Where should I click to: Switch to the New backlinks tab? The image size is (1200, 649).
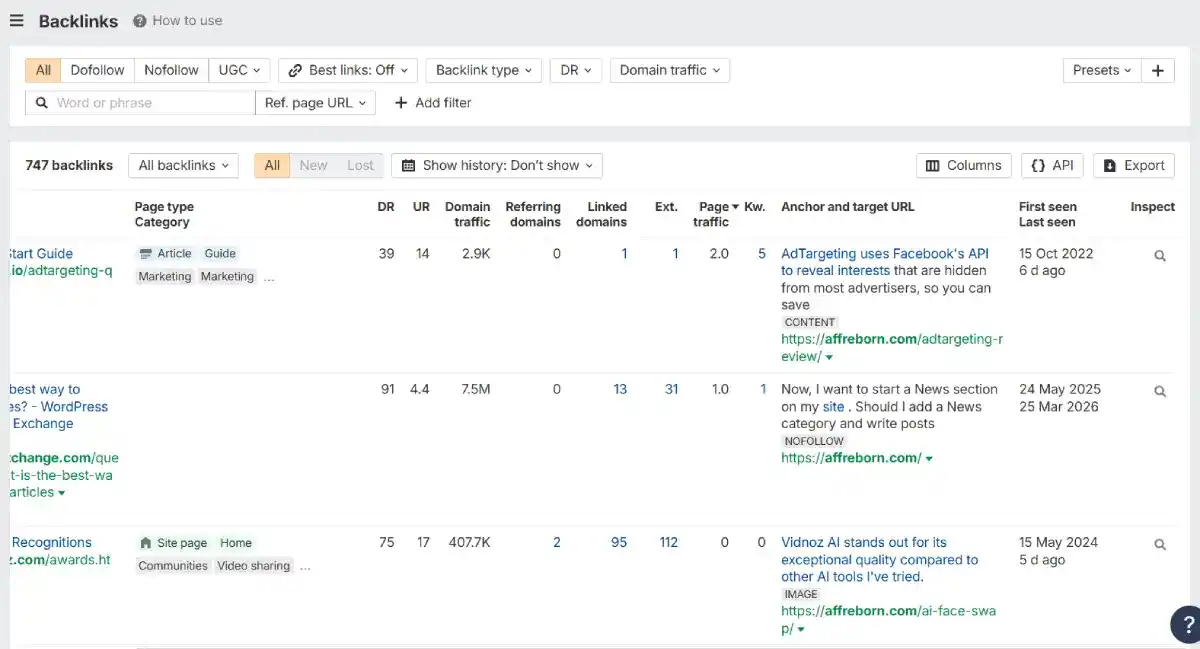(x=313, y=165)
